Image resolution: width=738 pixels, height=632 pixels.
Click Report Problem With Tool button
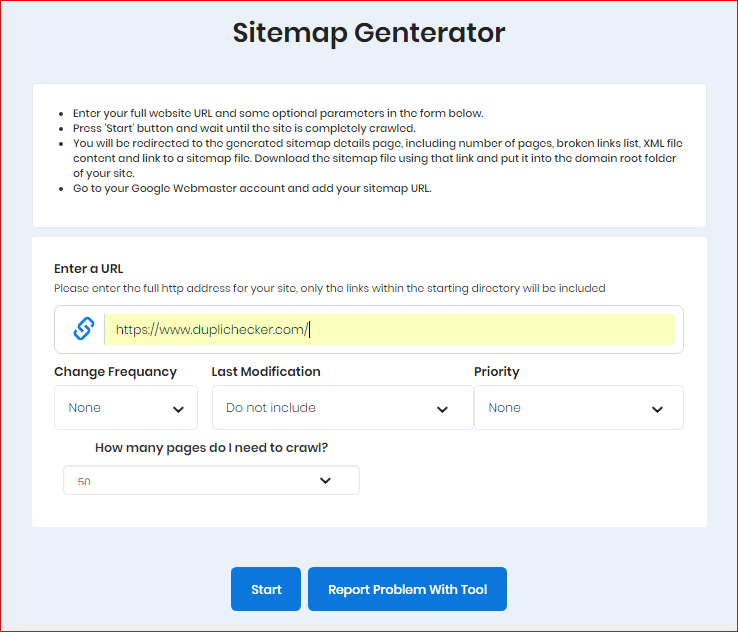[407, 589]
